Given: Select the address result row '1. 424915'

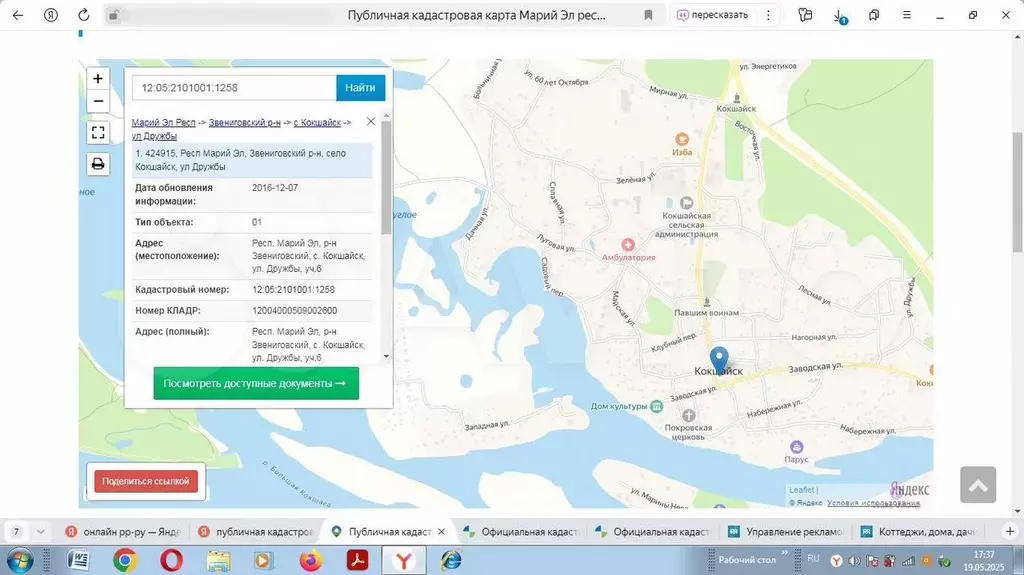Looking at the screenshot, I should point(252,160).
